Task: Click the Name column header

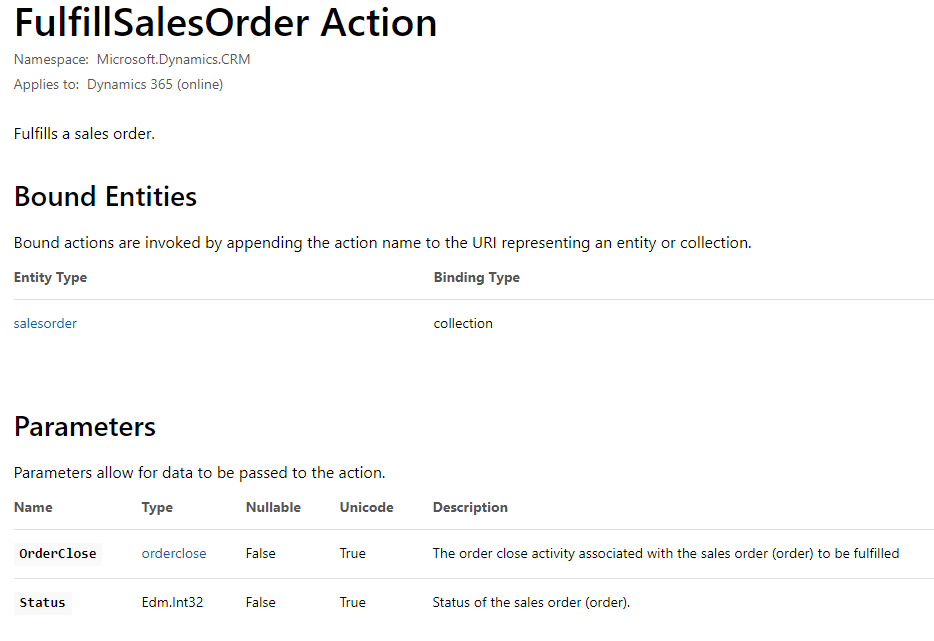Action: point(33,508)
